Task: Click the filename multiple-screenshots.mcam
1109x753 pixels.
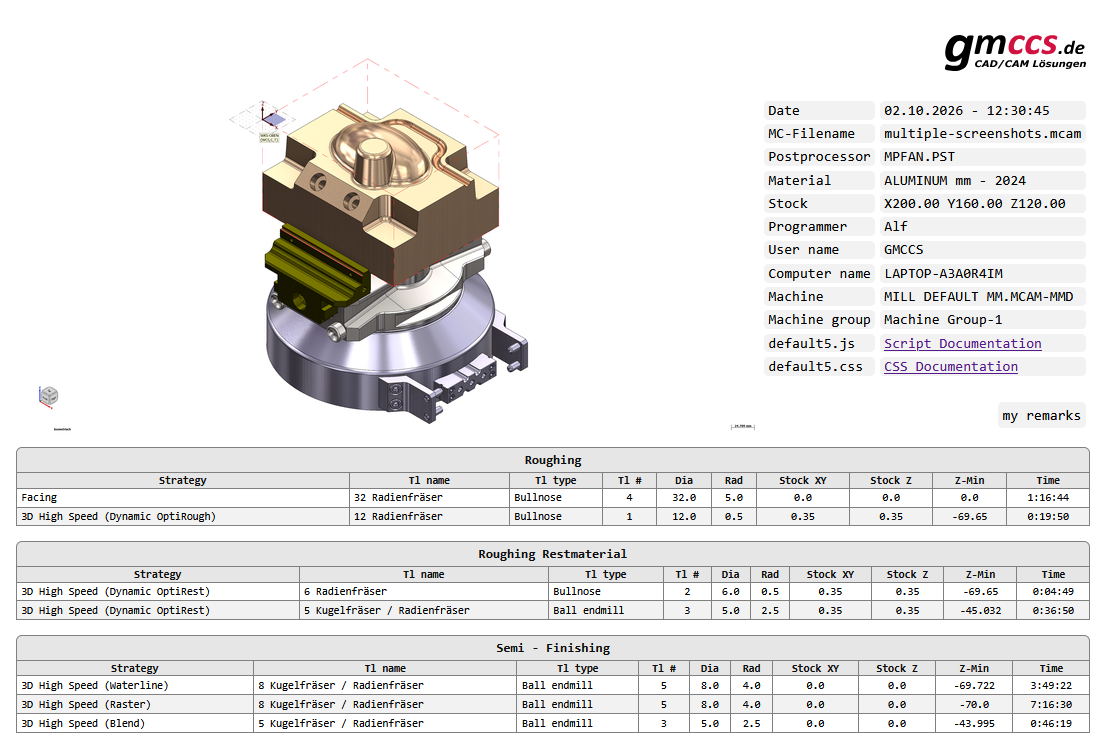Action: tap(982, 134)
